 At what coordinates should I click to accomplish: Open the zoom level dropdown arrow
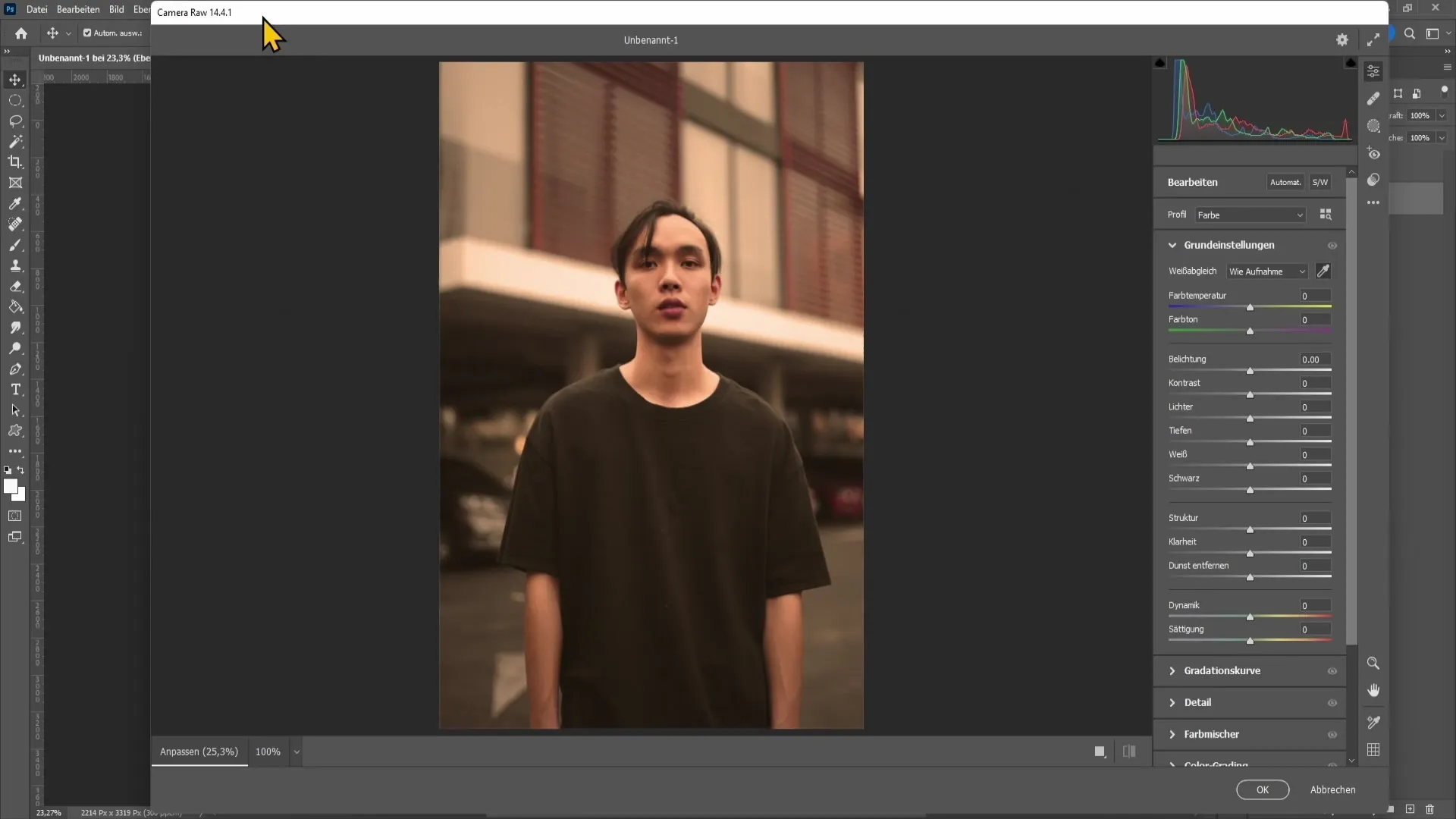(297, 752)
